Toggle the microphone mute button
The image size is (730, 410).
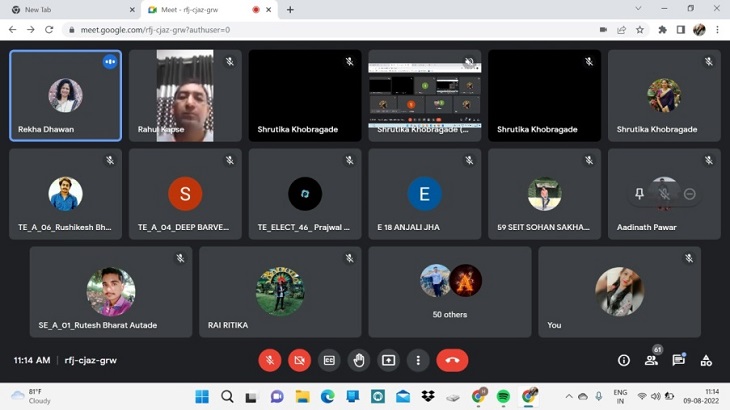tap(269, 360)
